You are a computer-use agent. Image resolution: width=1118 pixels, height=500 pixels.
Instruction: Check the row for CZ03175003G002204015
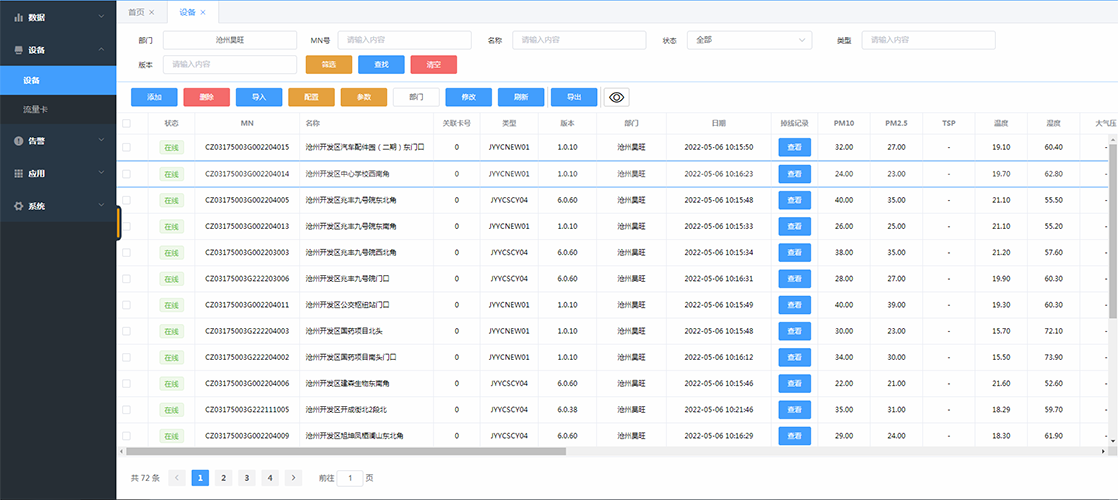tap(126, 147)
